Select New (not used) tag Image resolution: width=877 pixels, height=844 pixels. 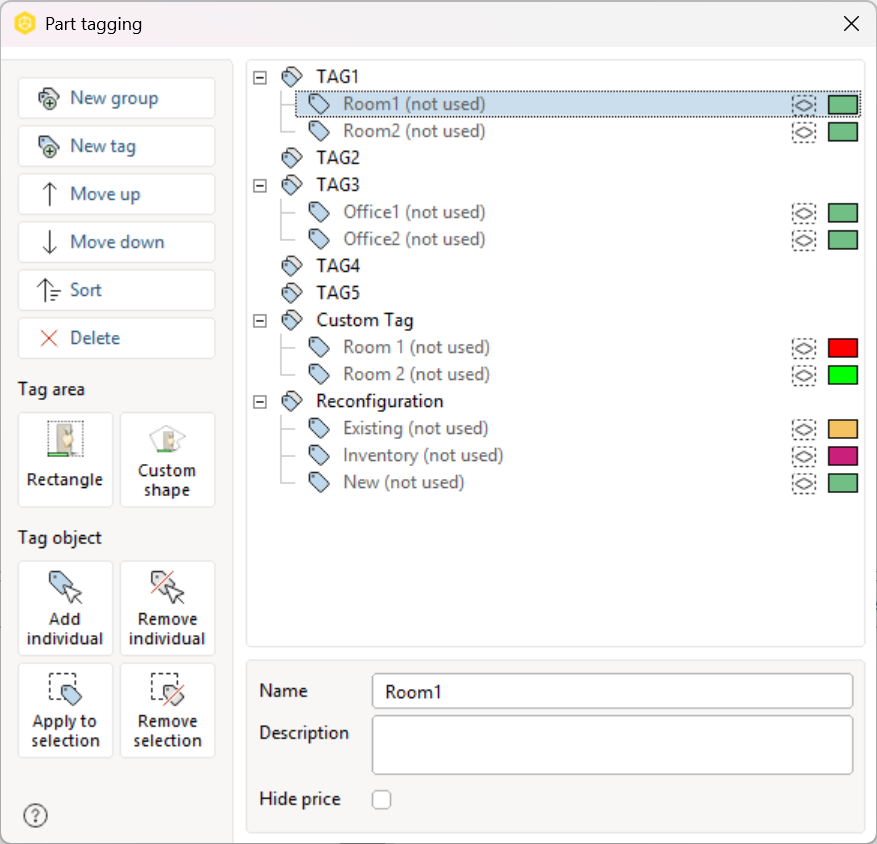coord(403,482)
